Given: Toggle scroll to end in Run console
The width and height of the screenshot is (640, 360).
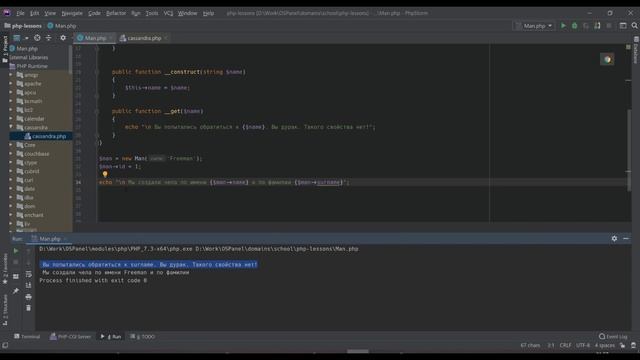Looking at the screenshot, I should pos(28,285).
